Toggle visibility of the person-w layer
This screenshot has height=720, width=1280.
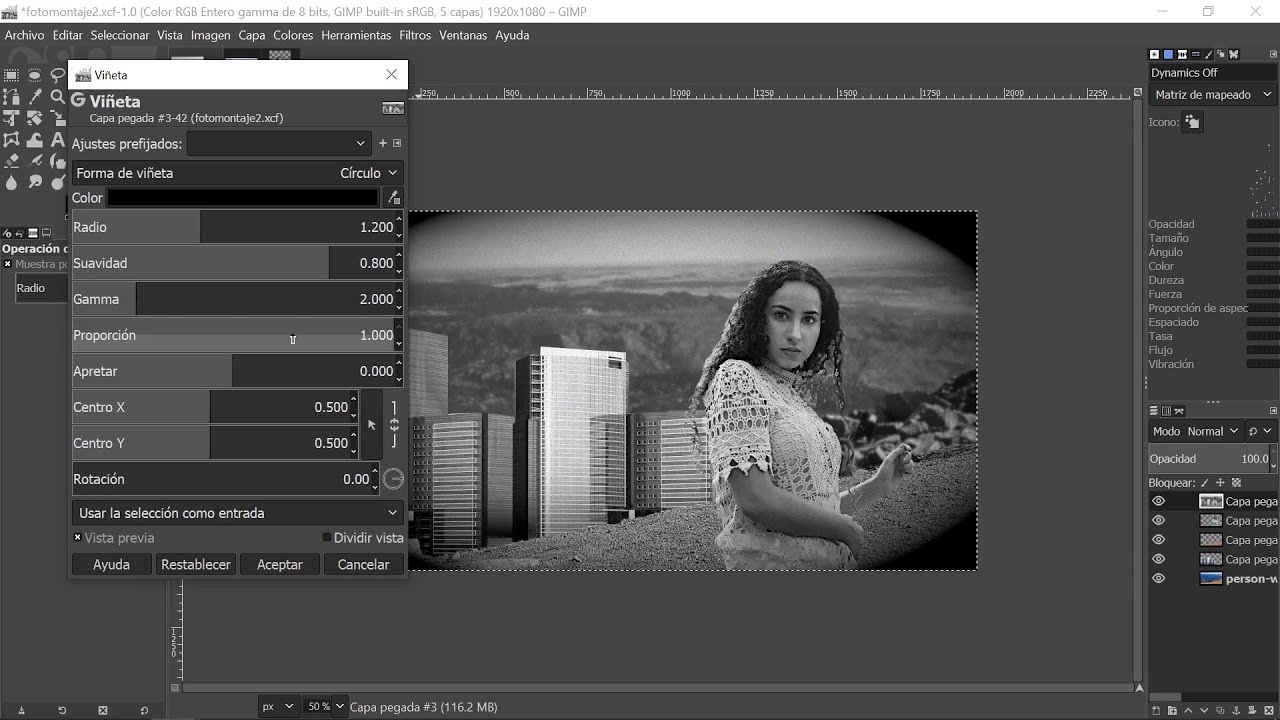pyautogui.click(x=1158, y=579)
